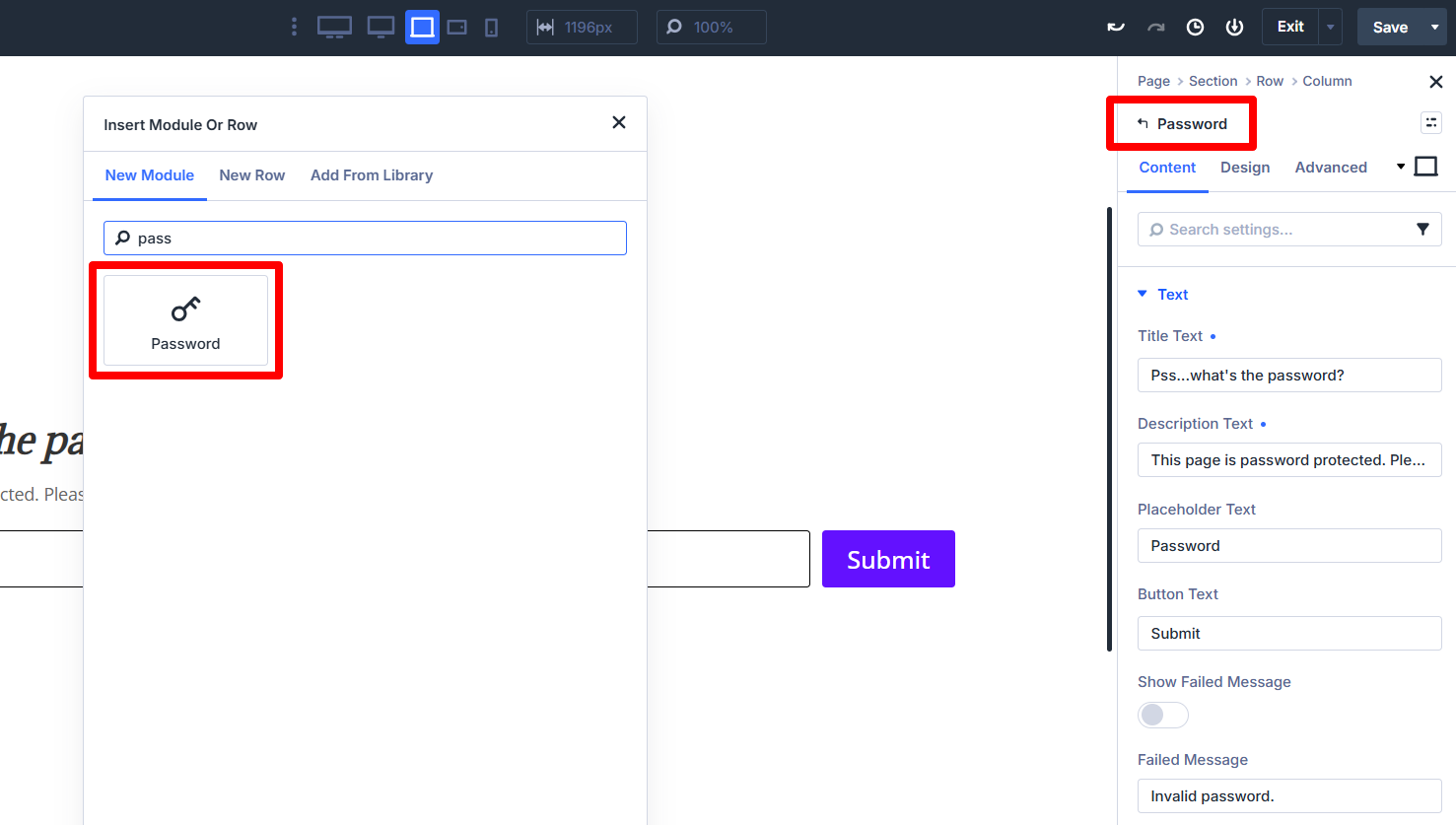The width and height of the screenshot is (1456, 825).
Task: Edit the Title Text field
Action: pos(1289,375)
